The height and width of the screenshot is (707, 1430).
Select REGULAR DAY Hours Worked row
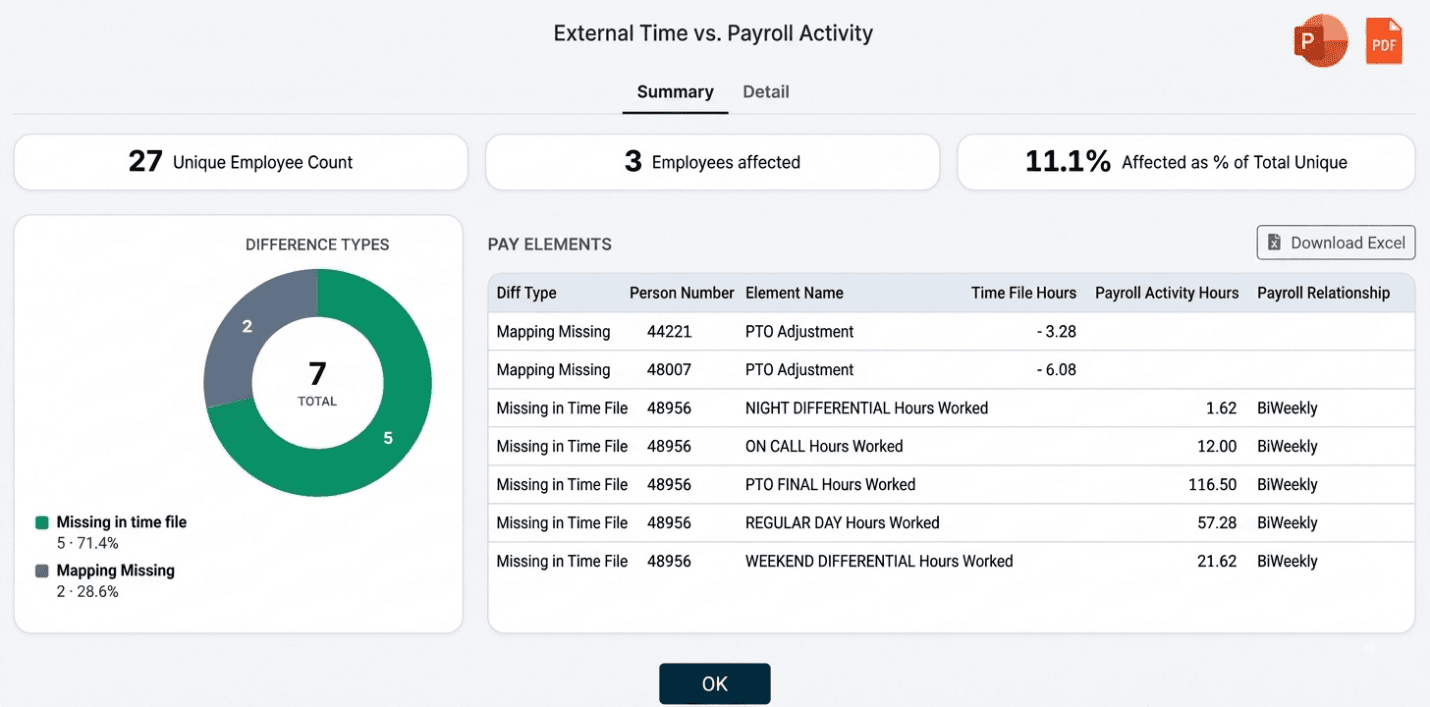951,523
